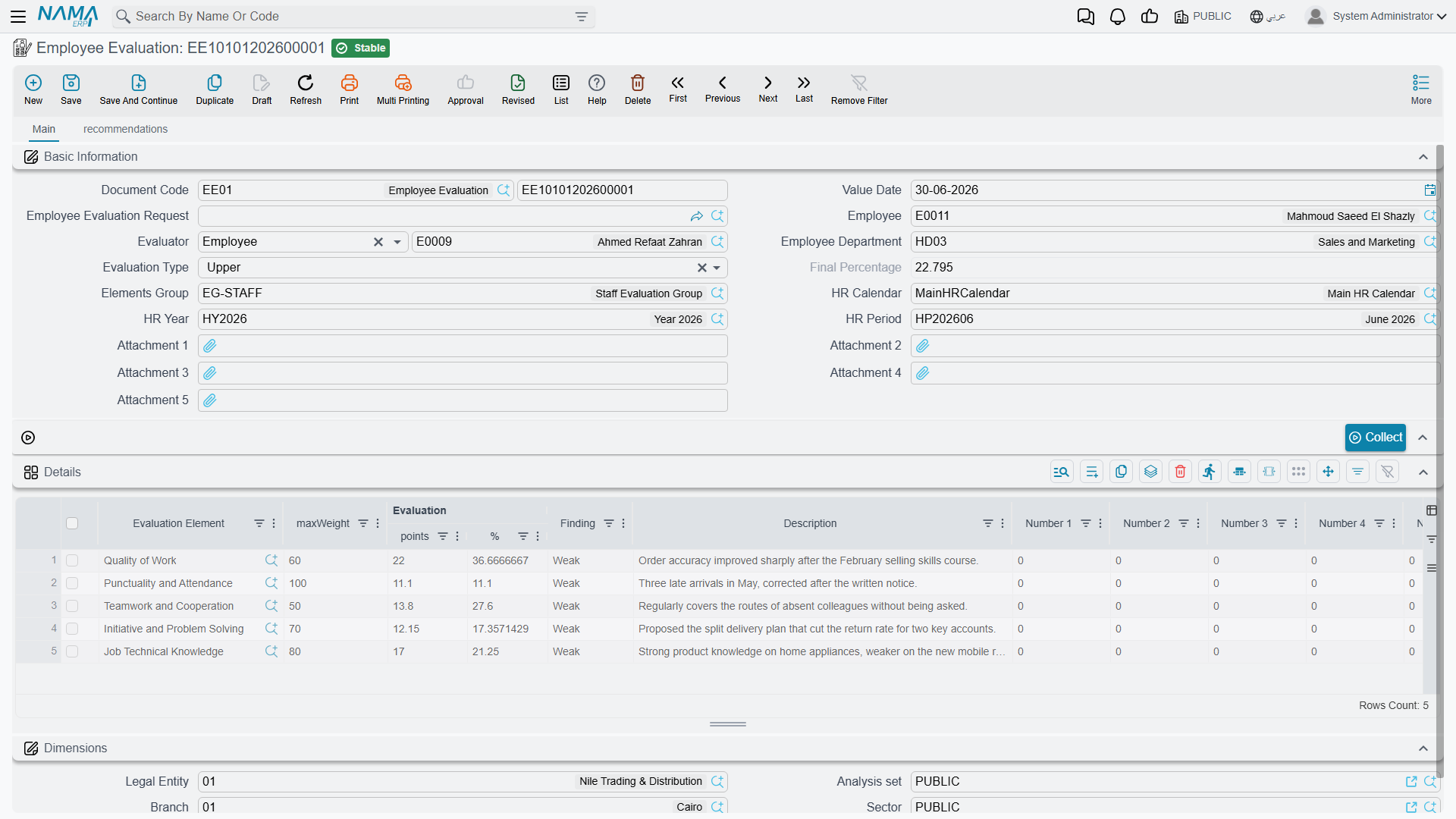Click the Value Date calendar picker
Image resolution: width=1456 pixels, height=819 pixels.
click(x=1429, y=190)
